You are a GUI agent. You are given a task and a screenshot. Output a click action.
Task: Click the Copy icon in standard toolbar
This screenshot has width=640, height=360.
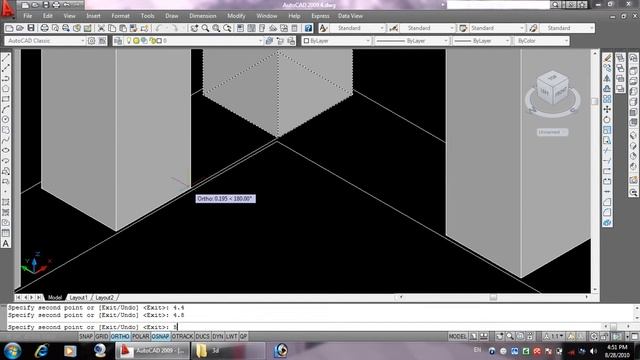[x=112, y=28]
